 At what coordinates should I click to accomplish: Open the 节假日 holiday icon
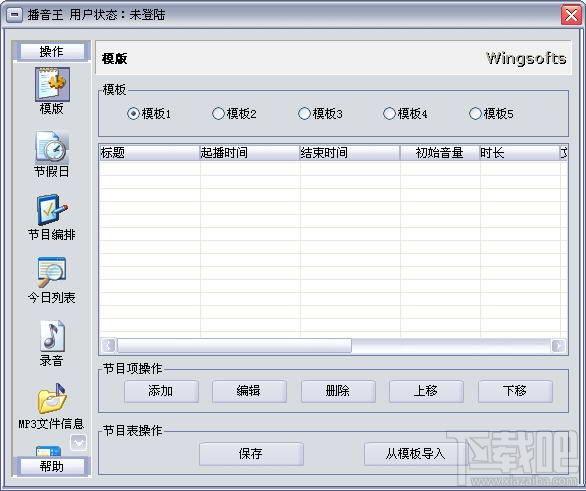pos(52,146)
